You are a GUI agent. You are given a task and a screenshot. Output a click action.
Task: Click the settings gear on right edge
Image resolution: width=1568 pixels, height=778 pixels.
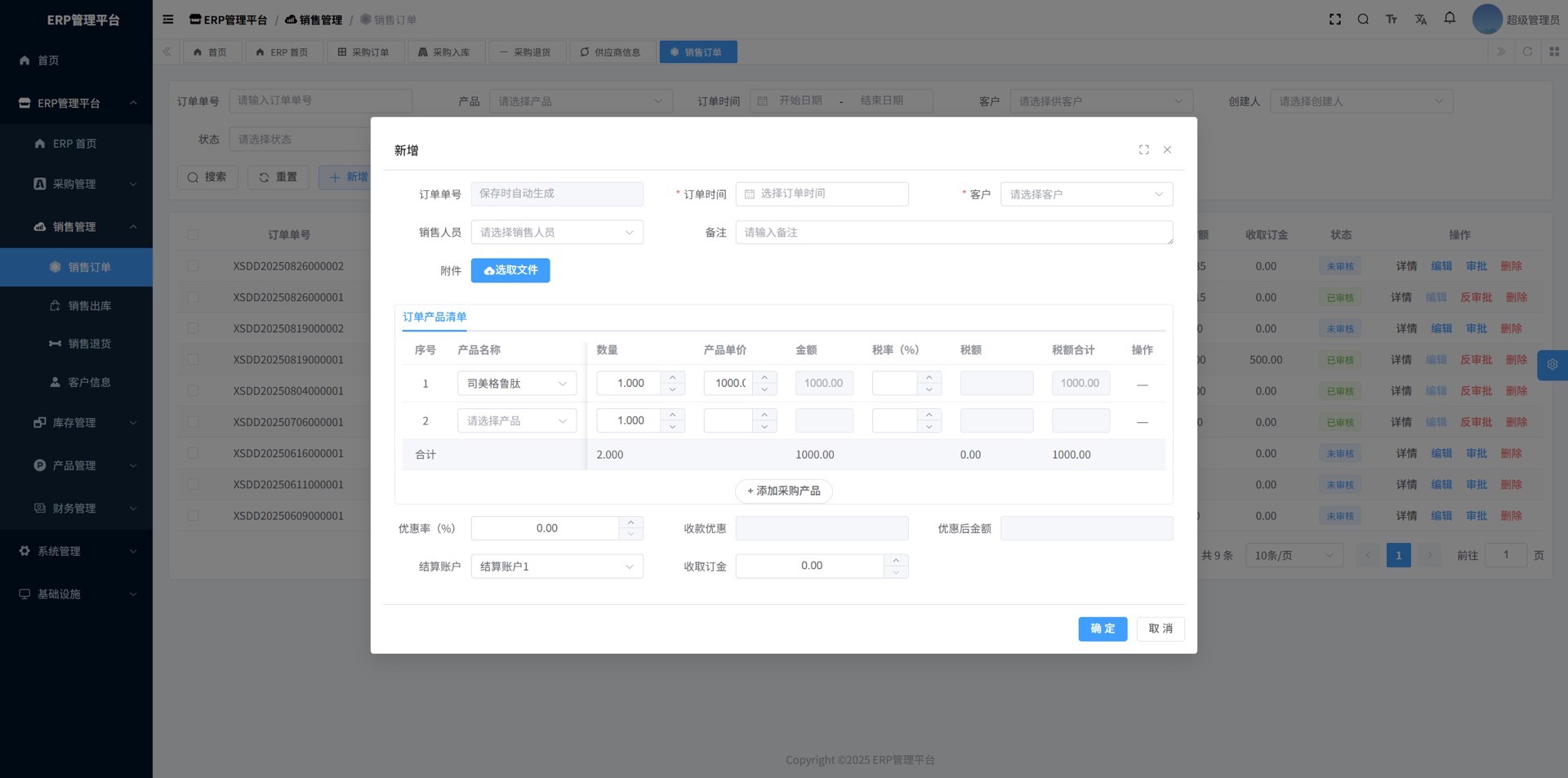1552,365
